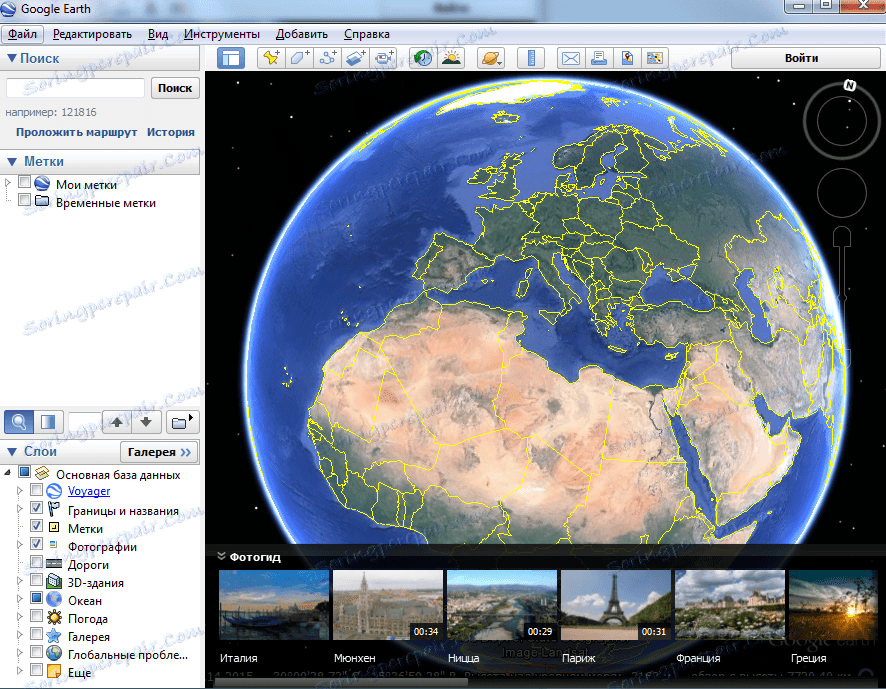Show historical imagery clock icon
886x689 pixels.
(x=423, y=58)
